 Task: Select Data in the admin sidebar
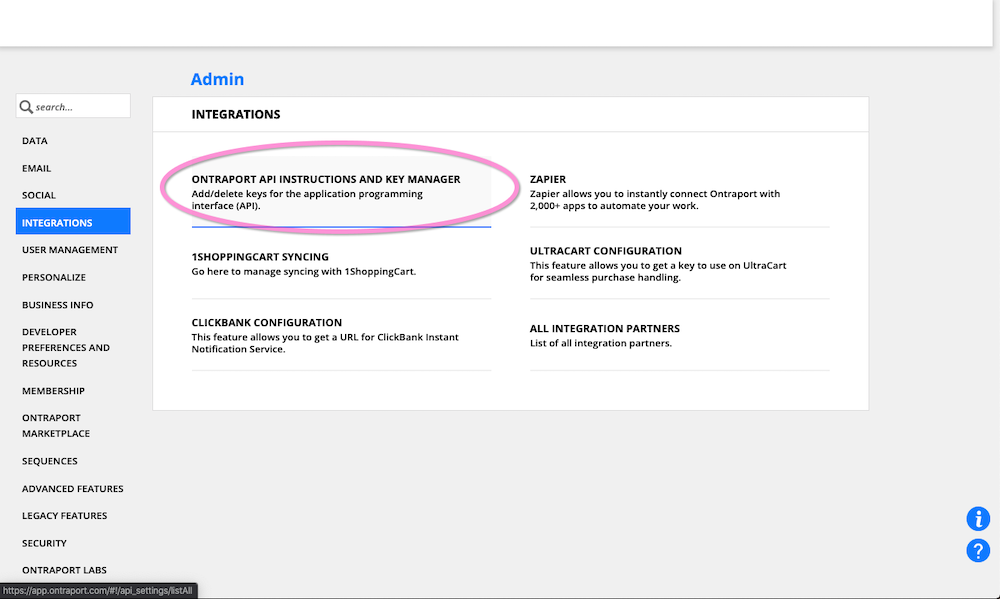pos(35,141)
